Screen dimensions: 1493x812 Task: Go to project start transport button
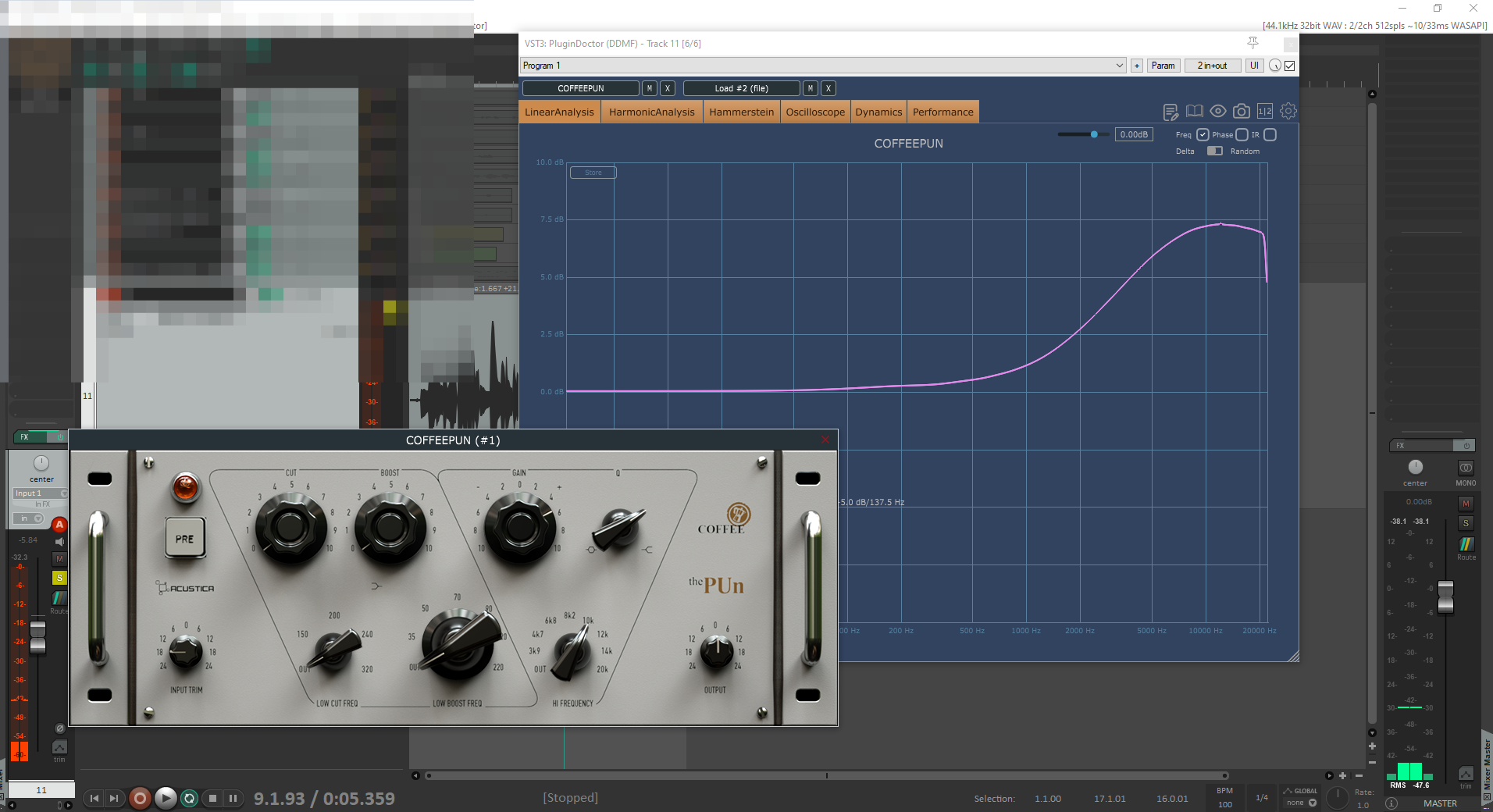click(x=94, y=798)
